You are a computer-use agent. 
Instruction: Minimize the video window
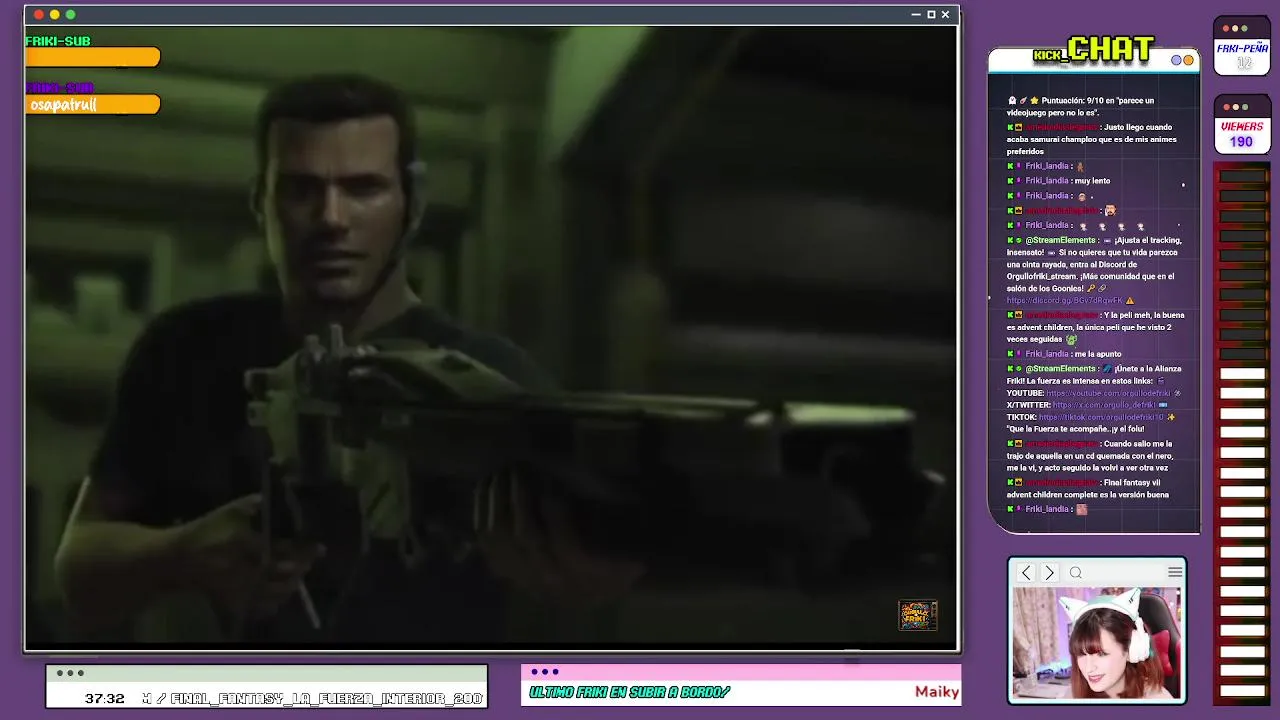[x=916, y=15]
